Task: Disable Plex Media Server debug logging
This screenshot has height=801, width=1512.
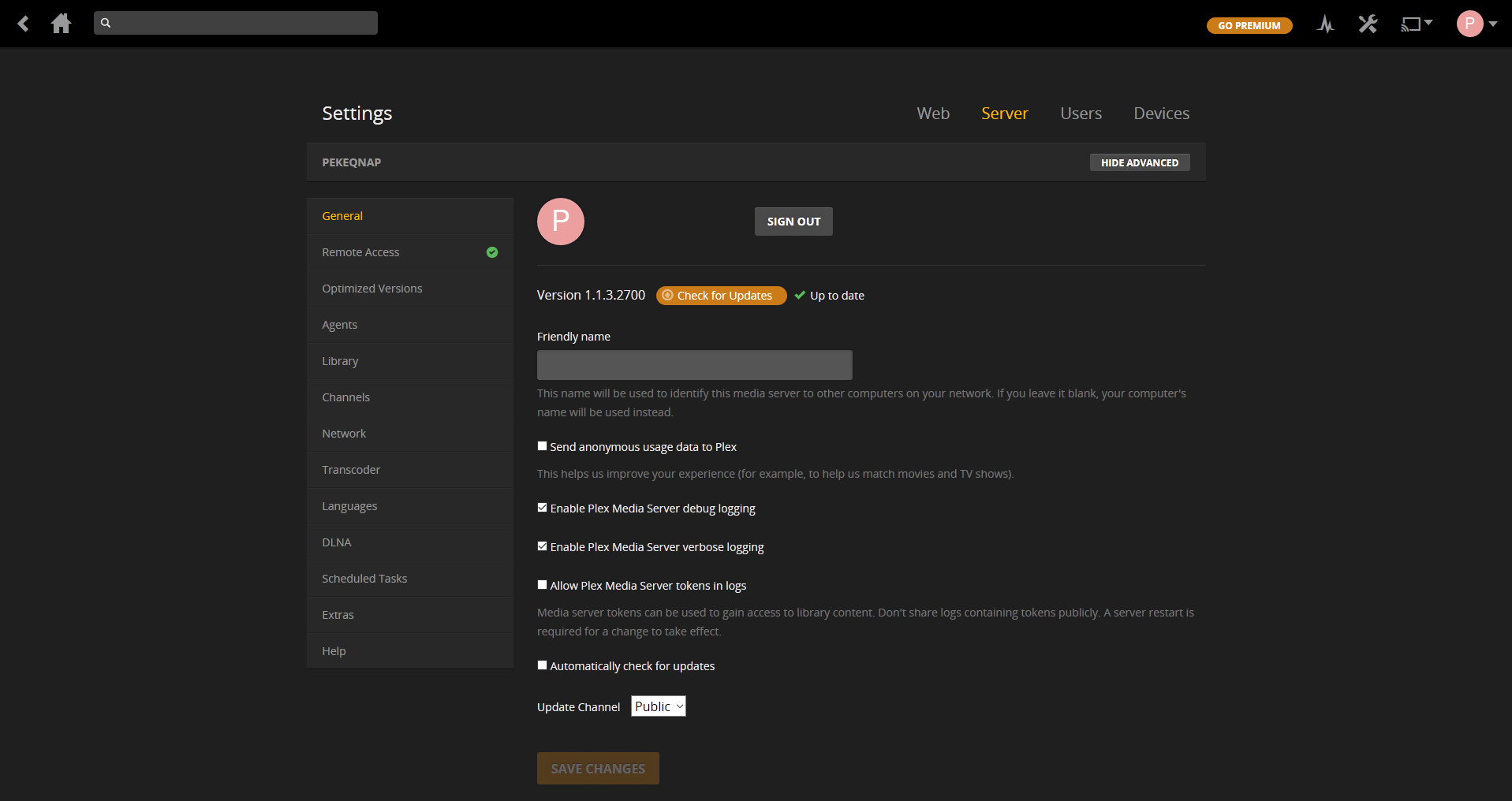Action: (x=543, y=508)
